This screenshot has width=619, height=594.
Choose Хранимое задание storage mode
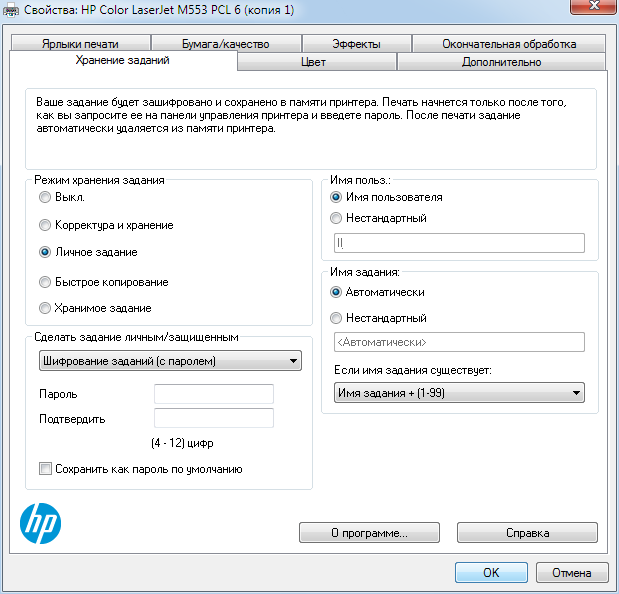pos(44,308)
